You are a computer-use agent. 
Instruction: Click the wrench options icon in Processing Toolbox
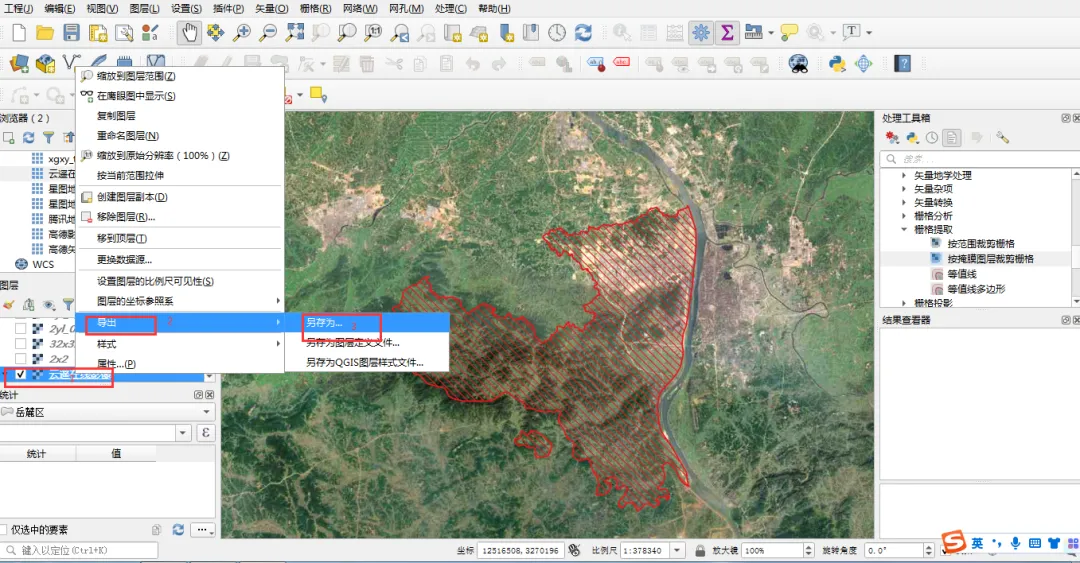(x=1002, y=138)
